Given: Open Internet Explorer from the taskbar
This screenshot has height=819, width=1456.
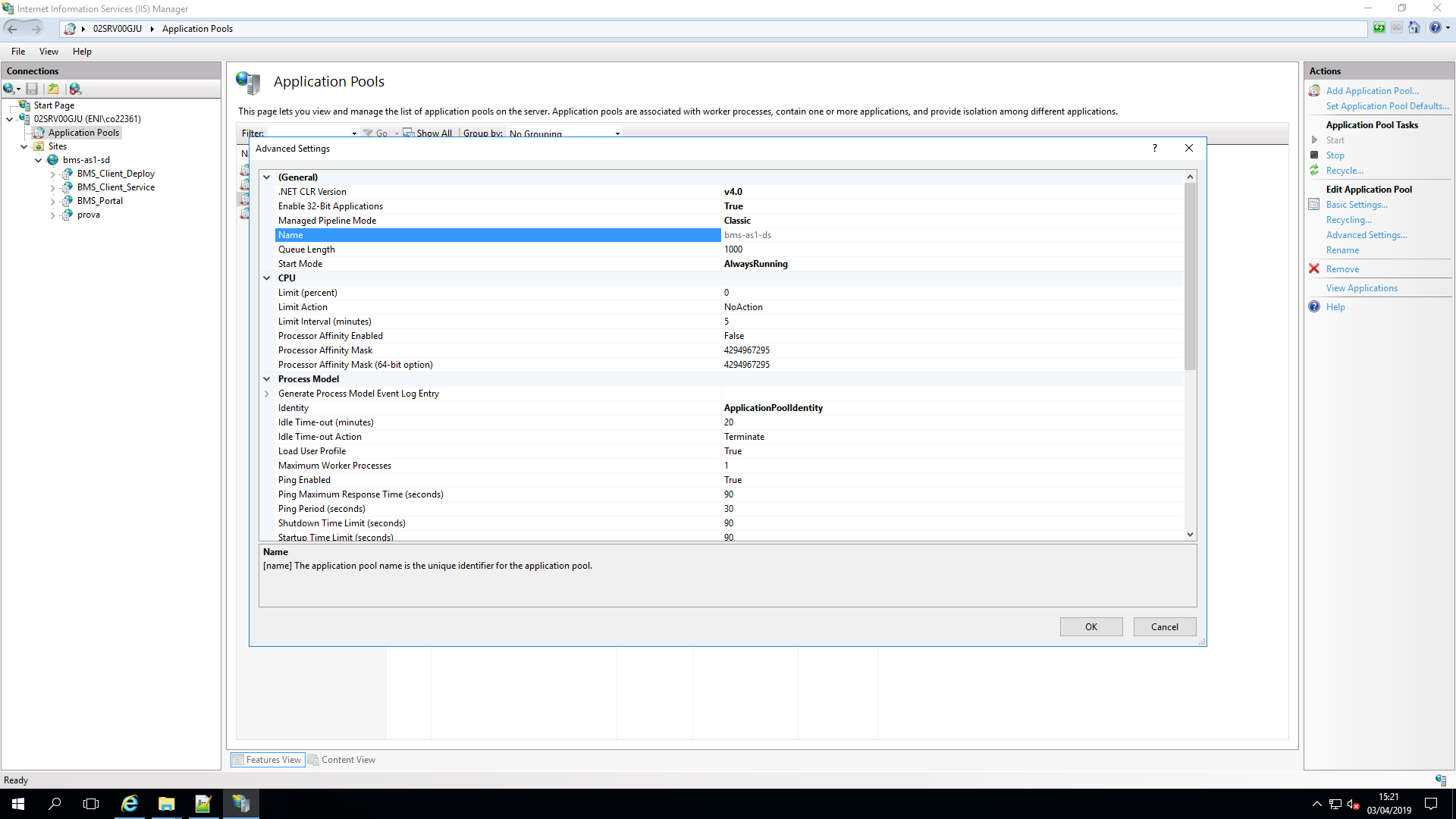Looking at the screenshot, I should [130, 804].
